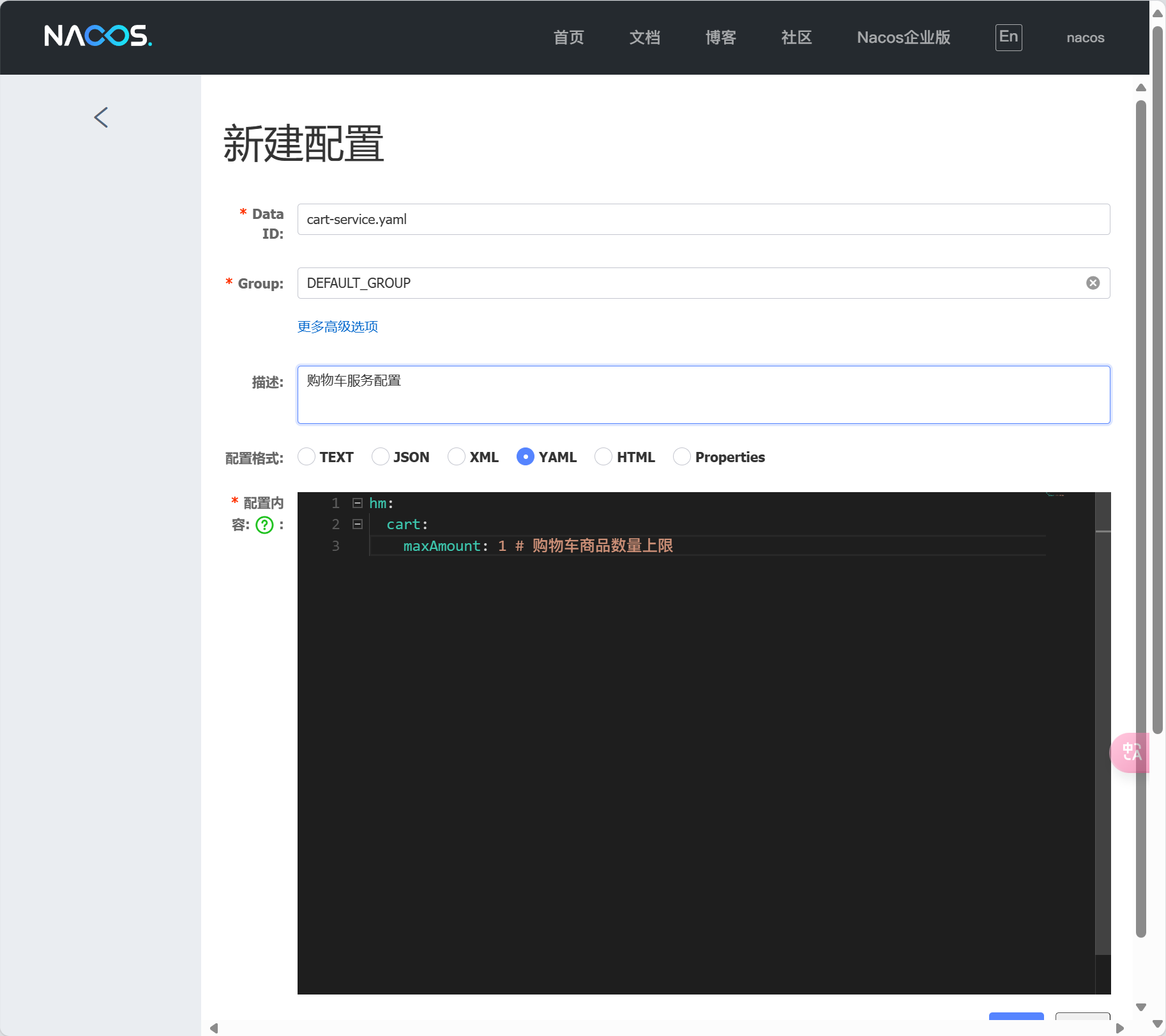Choose the XML format option

pos(457,457)
